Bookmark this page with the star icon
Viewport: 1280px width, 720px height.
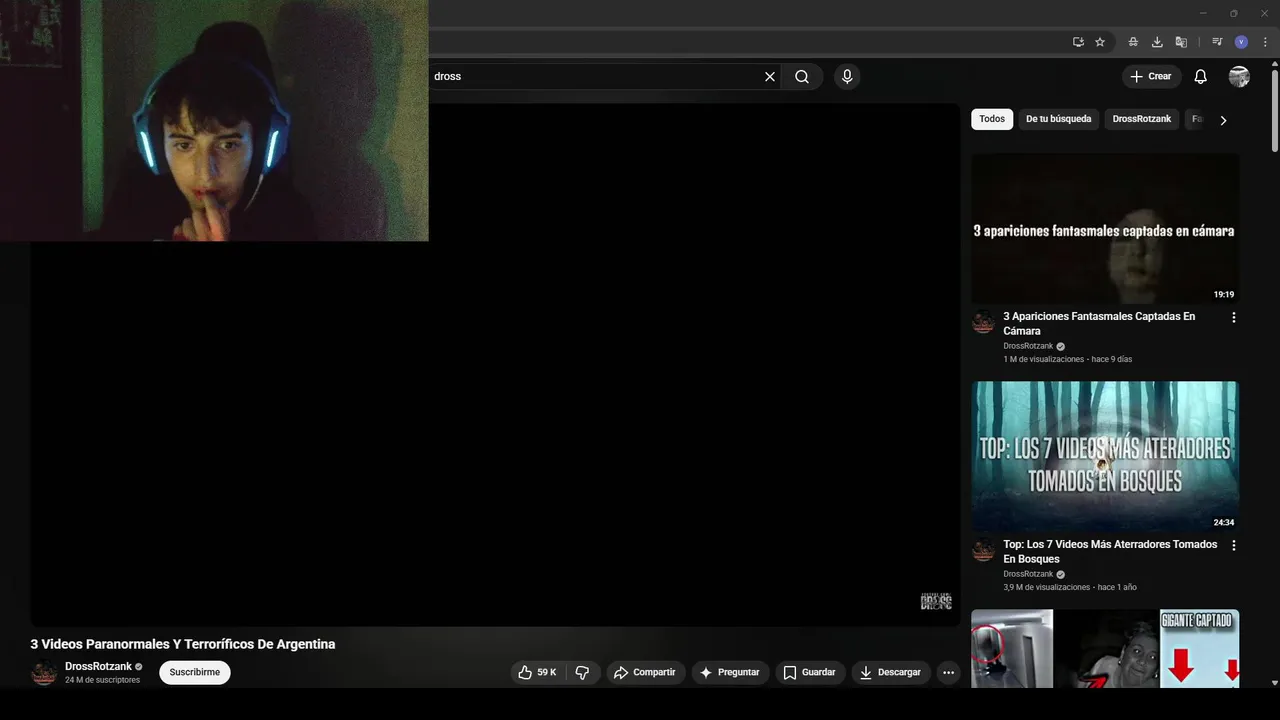(1100, 42)
